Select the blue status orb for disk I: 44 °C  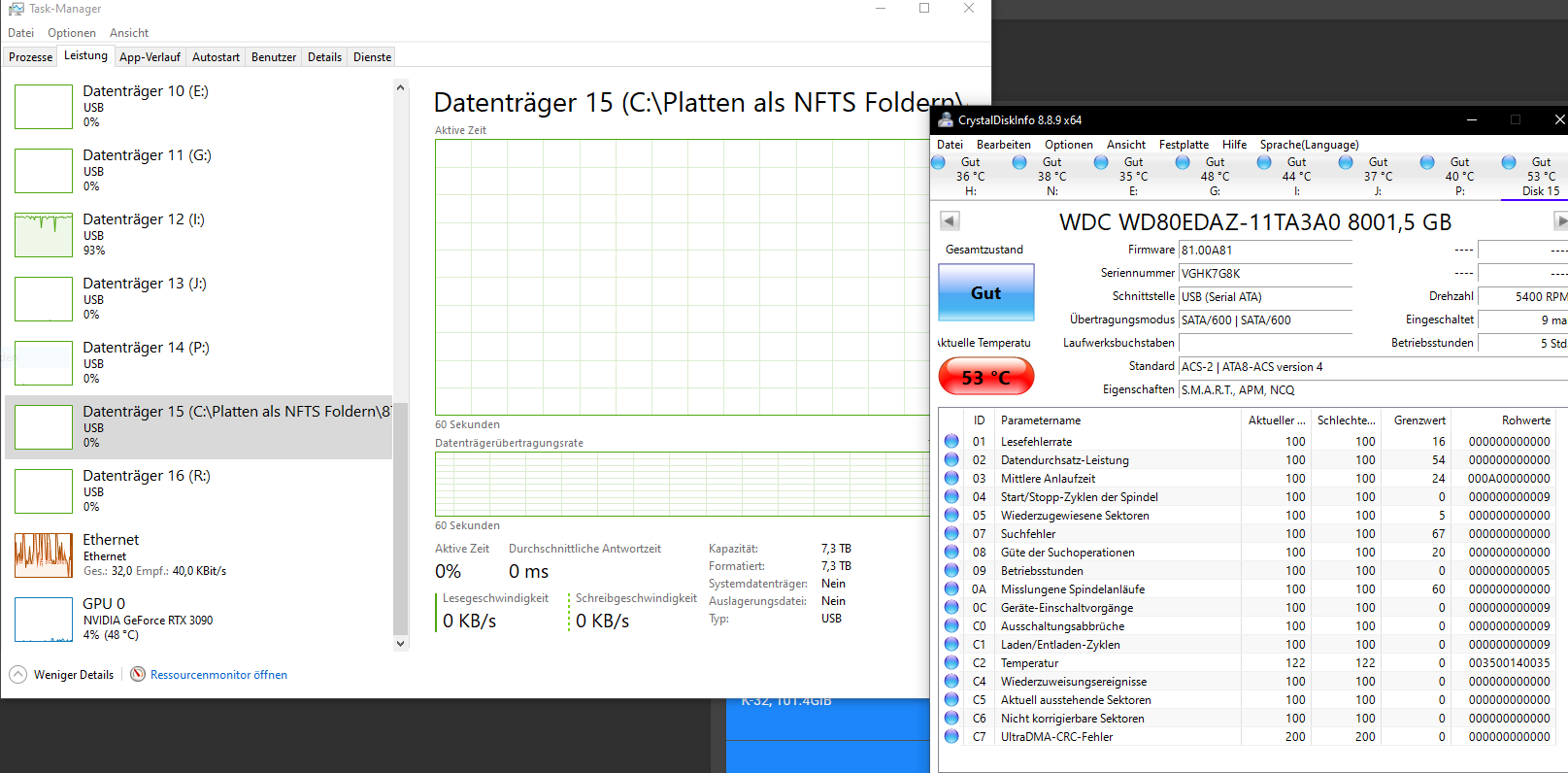pos(1264,162)
